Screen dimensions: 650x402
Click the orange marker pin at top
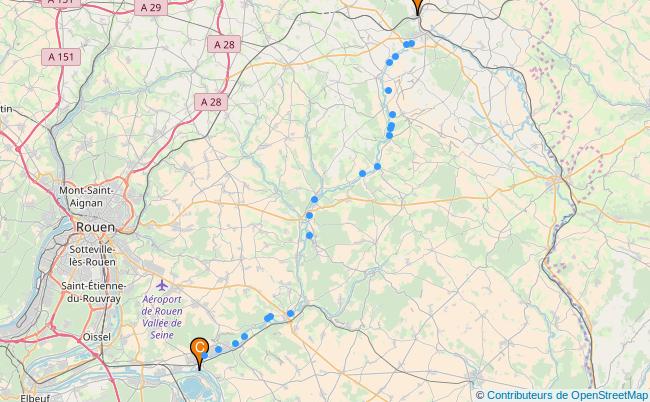click(417, 6)
